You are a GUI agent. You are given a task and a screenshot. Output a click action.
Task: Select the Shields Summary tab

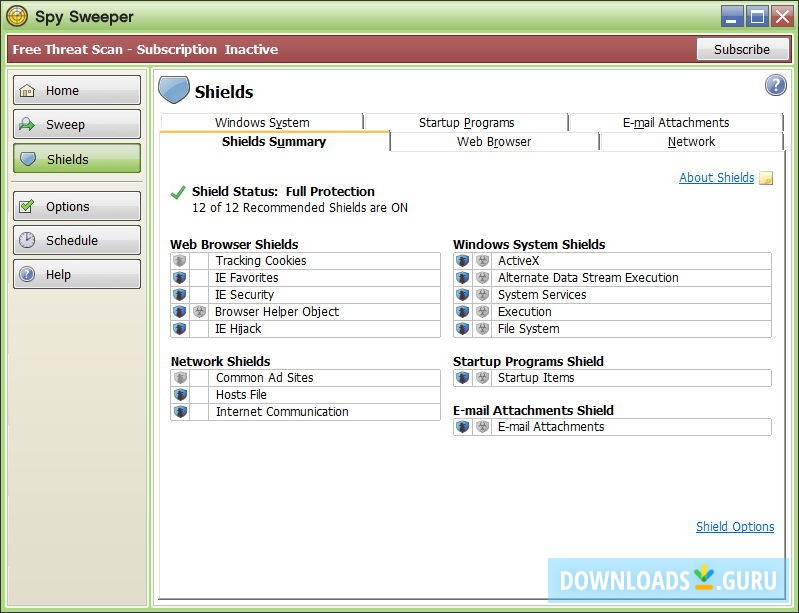point(274,142)
